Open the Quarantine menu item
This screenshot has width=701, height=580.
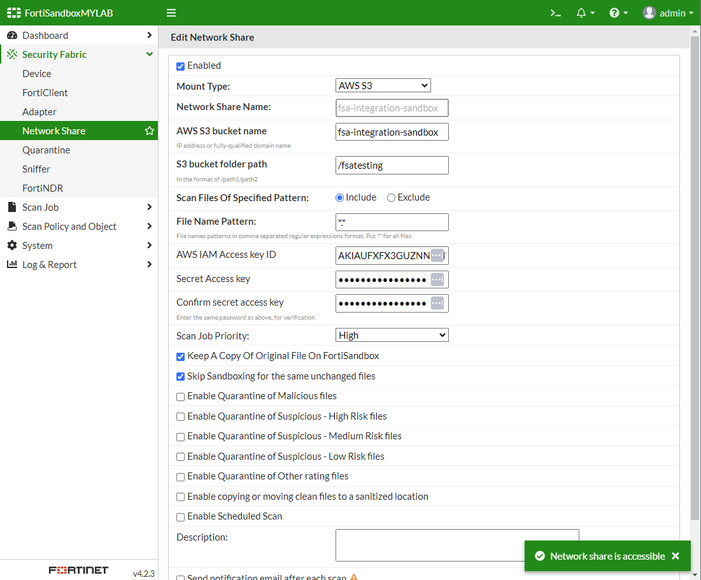(x=46, y=150)
